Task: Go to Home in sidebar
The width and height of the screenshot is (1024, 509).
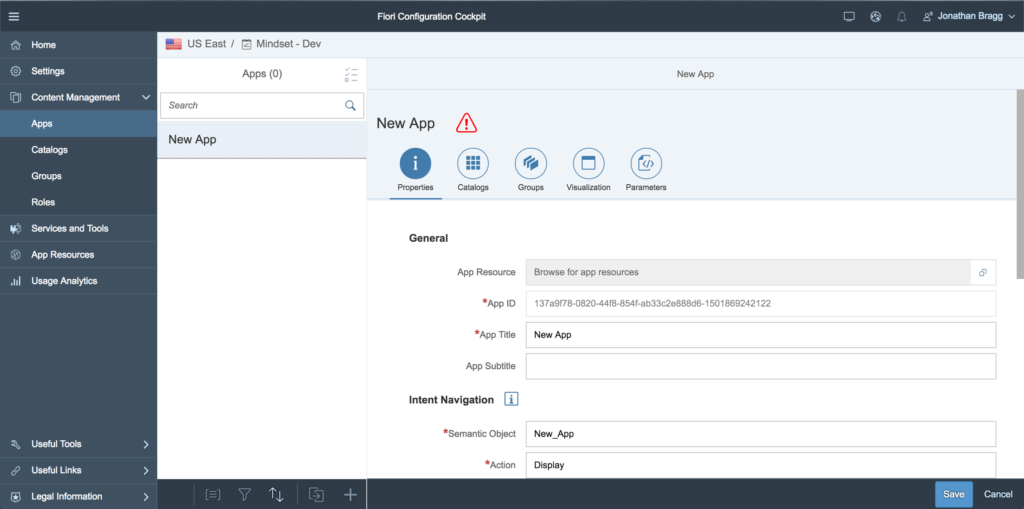Action: tap(78, 45)
